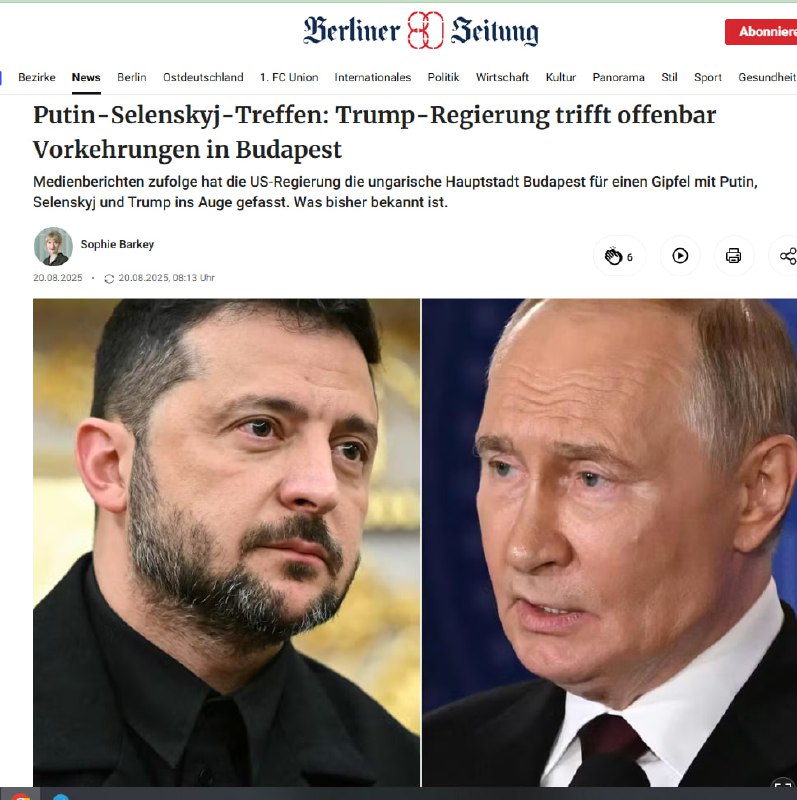
Task: Select the News tab
Action: pyautogui.click(x=86, y=77)
